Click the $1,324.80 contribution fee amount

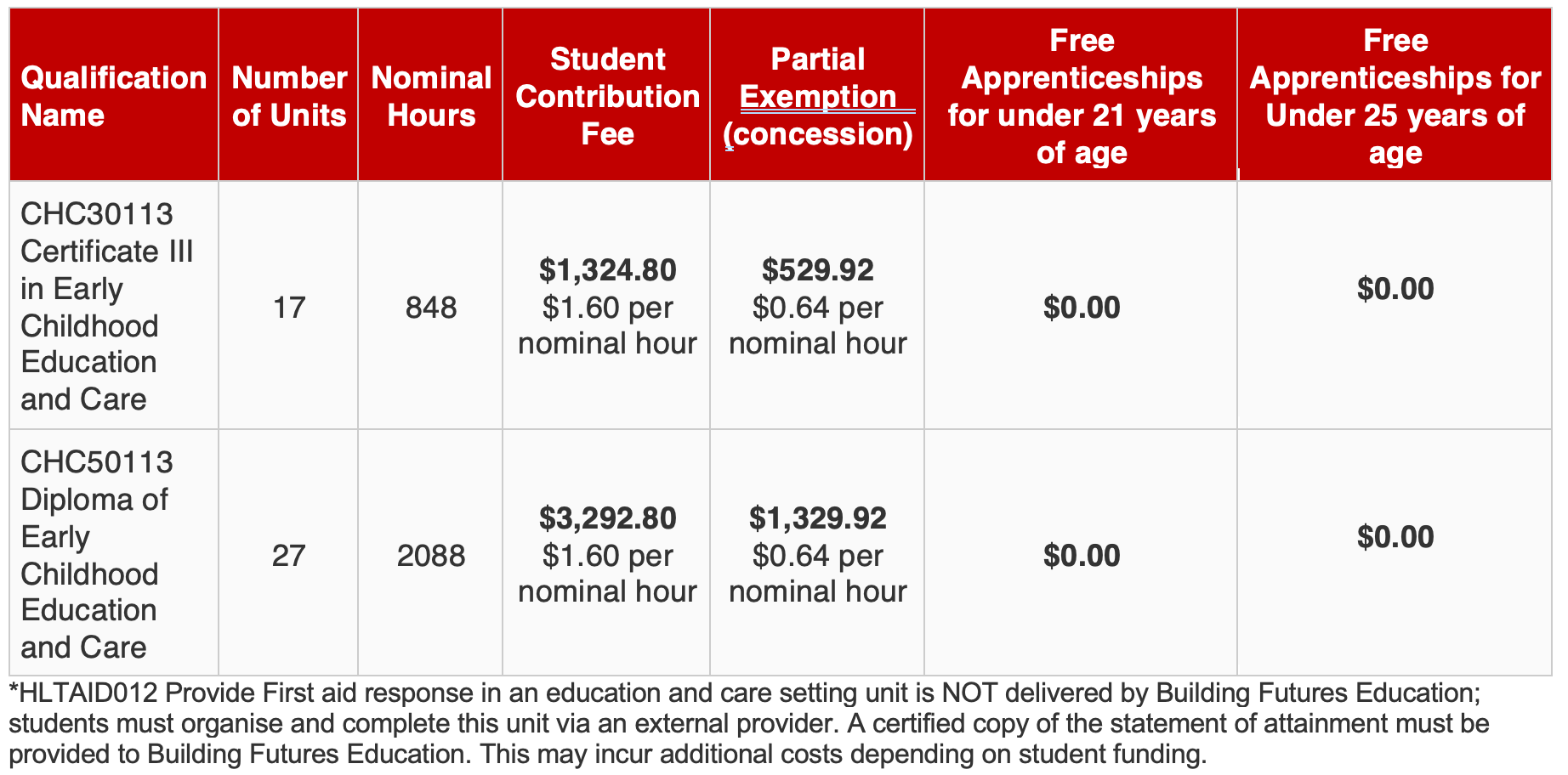point(607,270)
